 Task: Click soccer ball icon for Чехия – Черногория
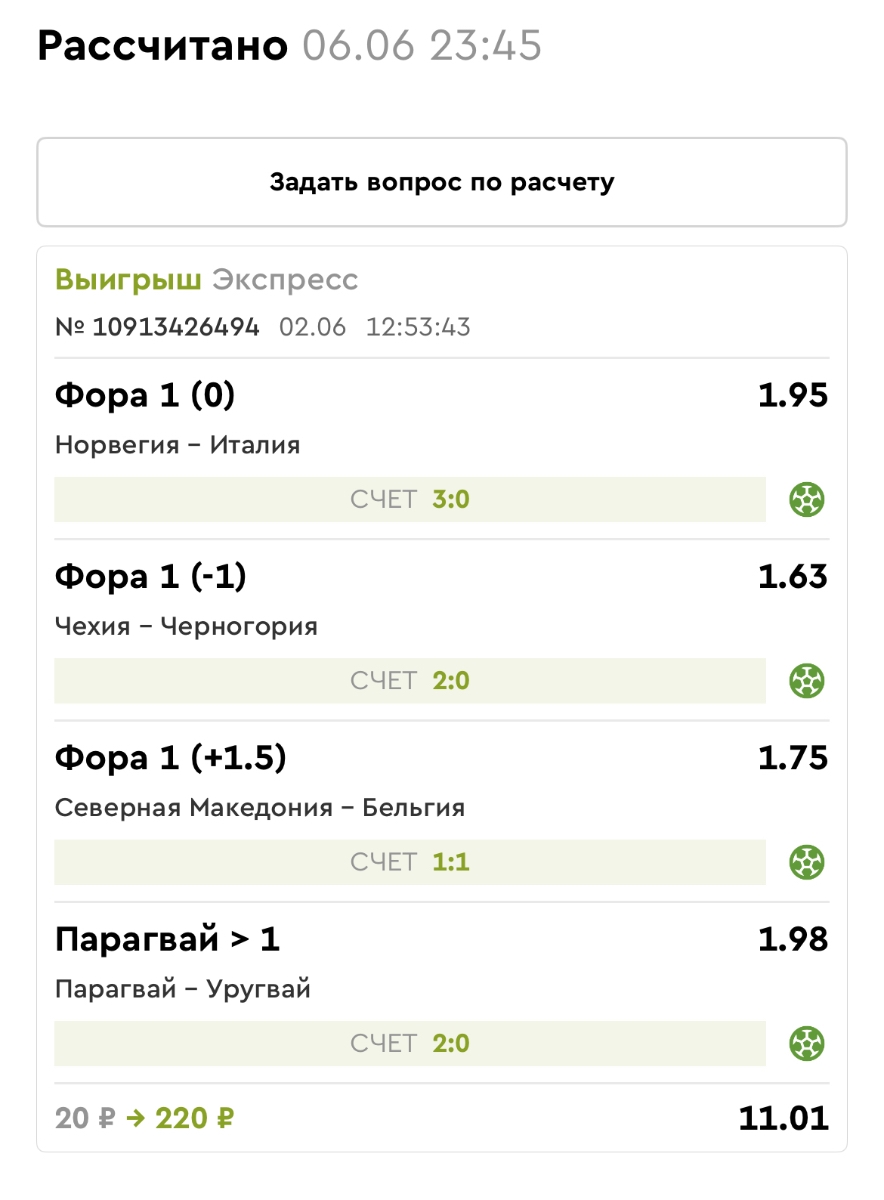coord(807,681)
